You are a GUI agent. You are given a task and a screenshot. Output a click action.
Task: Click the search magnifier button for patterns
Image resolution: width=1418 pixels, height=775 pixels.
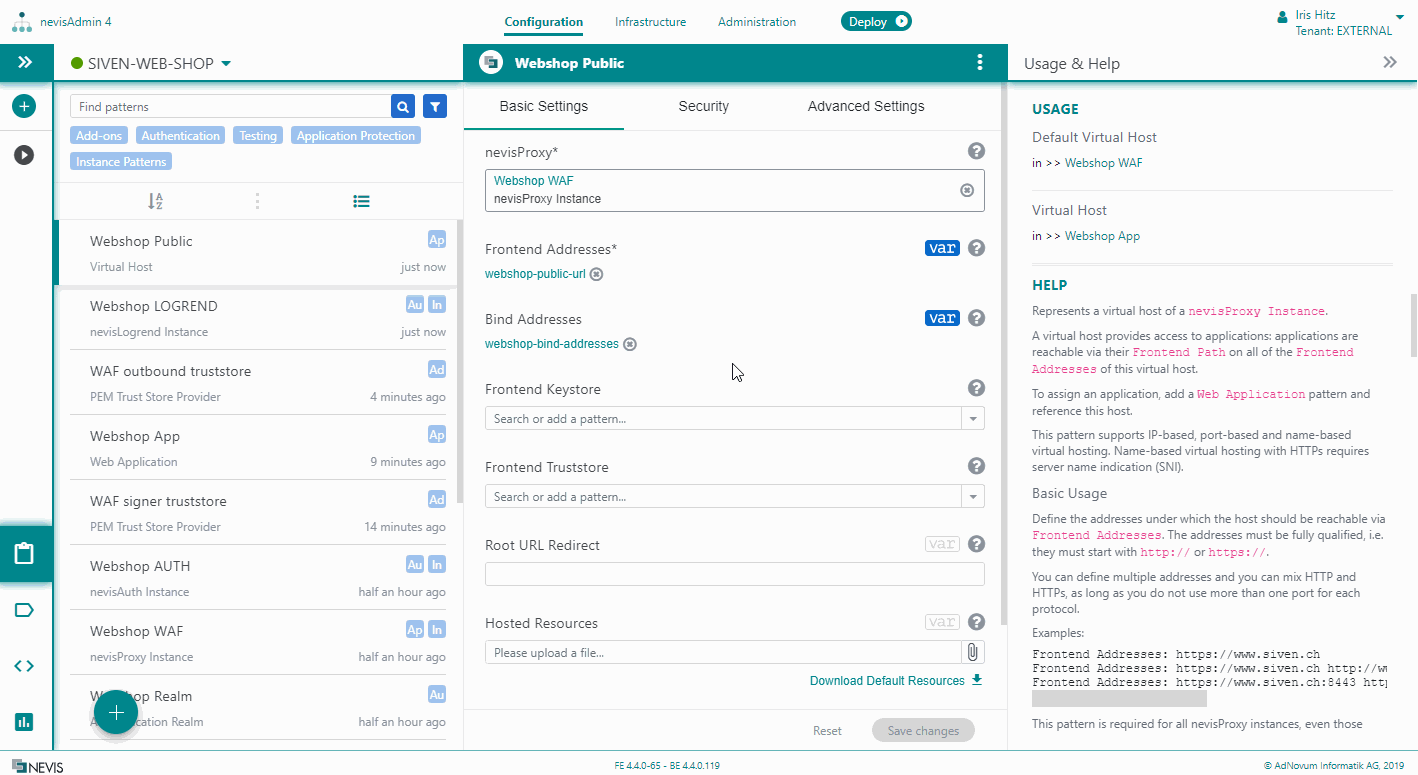coord(402,107)
